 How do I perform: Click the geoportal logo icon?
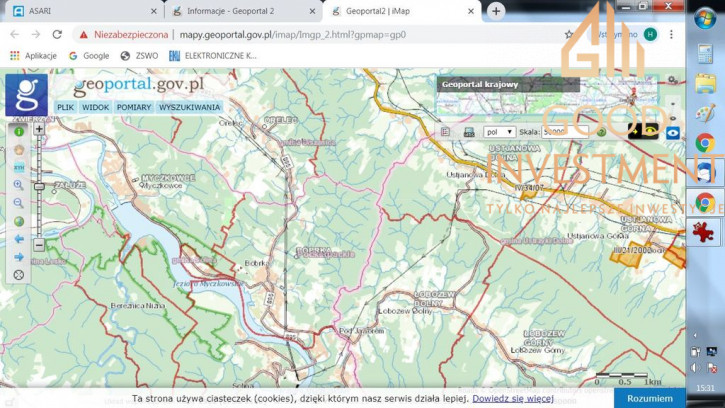(x=26, y=95)
